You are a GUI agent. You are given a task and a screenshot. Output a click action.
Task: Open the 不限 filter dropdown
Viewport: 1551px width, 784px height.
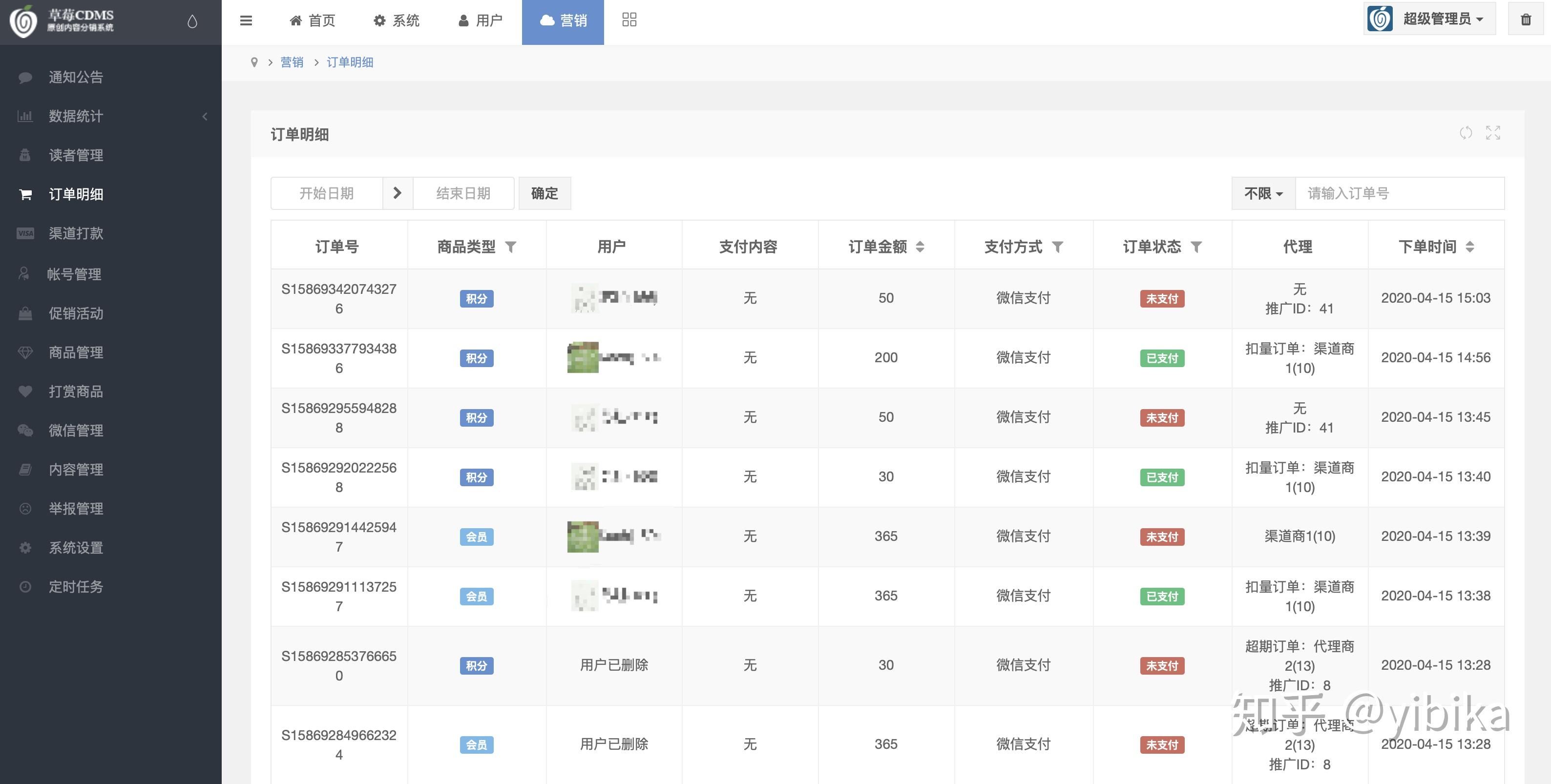click(x=1262, y=193)
